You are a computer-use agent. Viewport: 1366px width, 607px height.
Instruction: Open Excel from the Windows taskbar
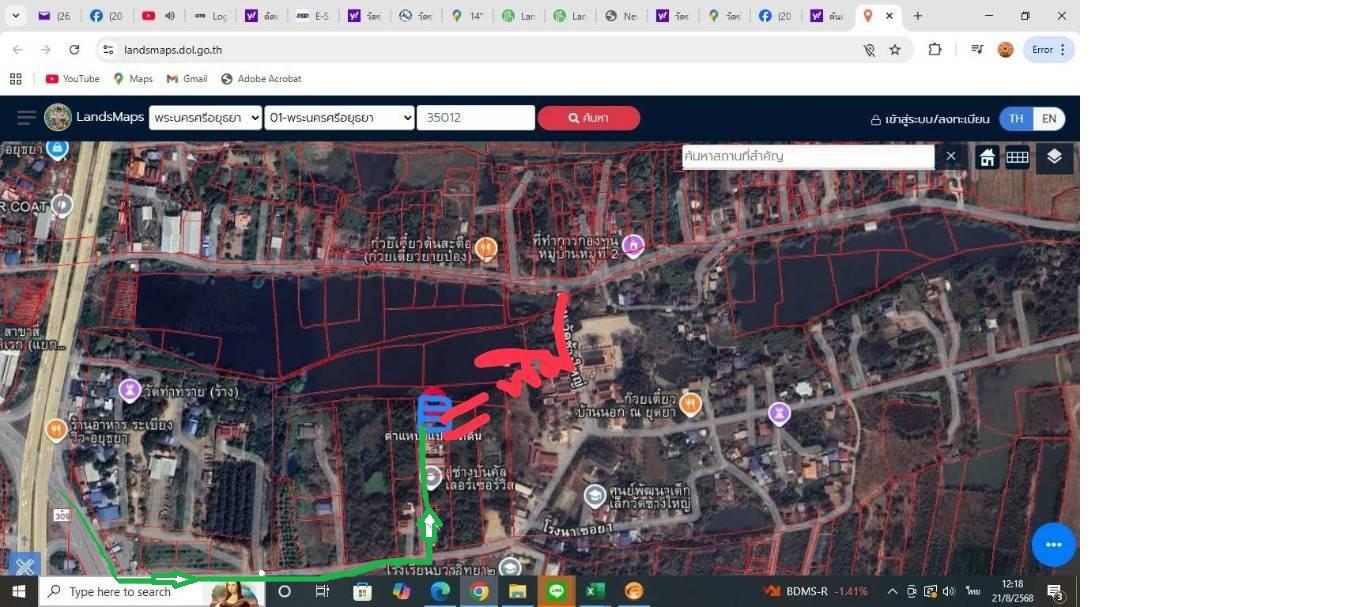pos(595,591)
